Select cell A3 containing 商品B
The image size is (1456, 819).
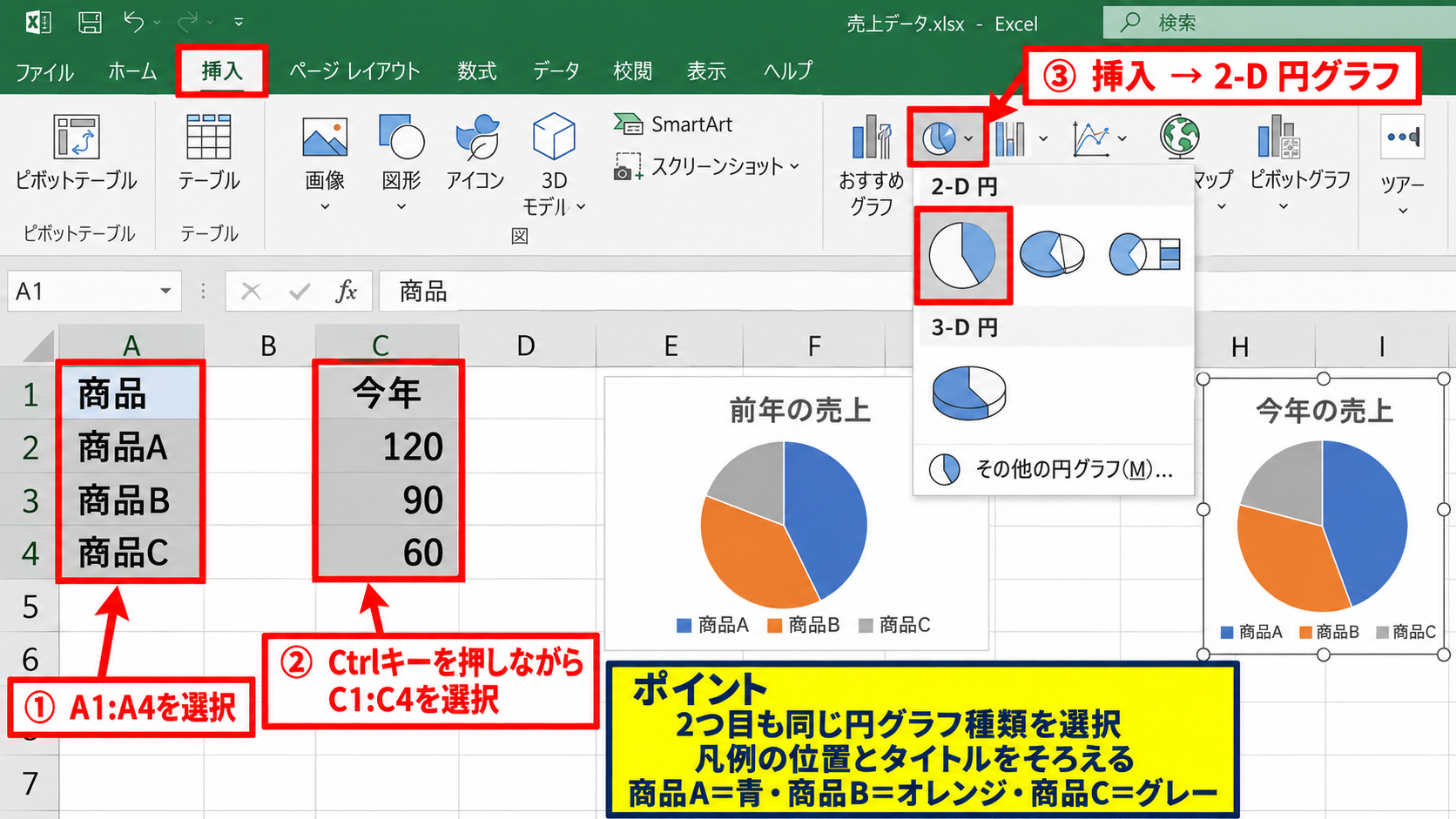[131, 500]
